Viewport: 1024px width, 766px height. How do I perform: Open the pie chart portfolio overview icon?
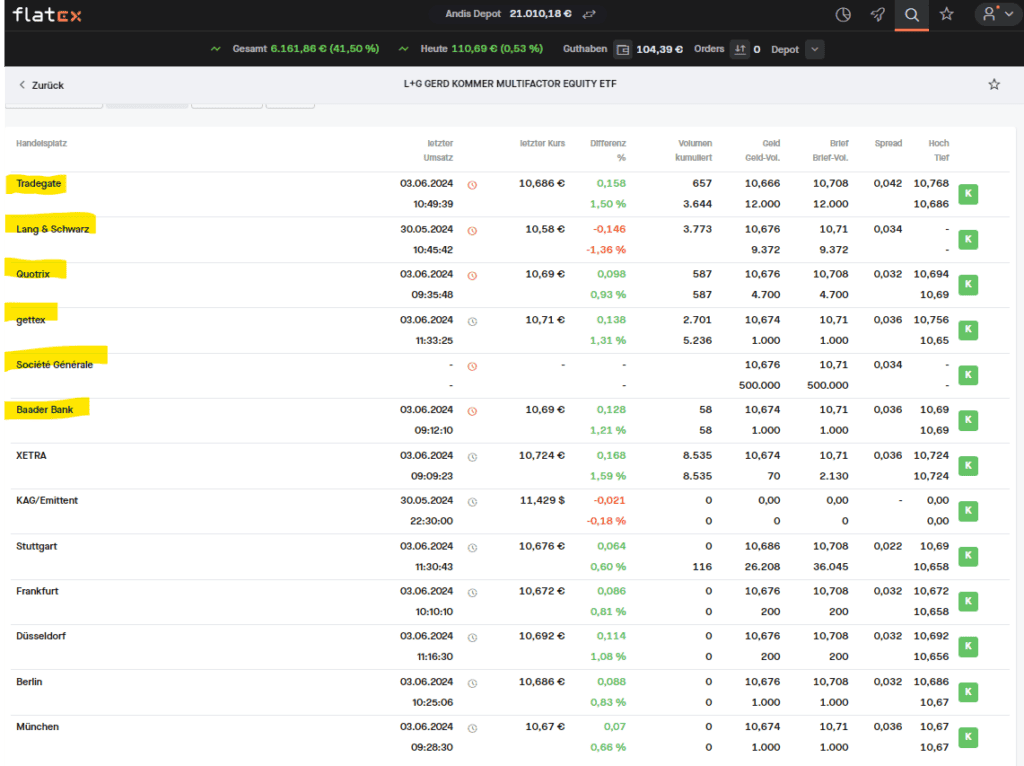pyautogui.click(x=843, y=15)
